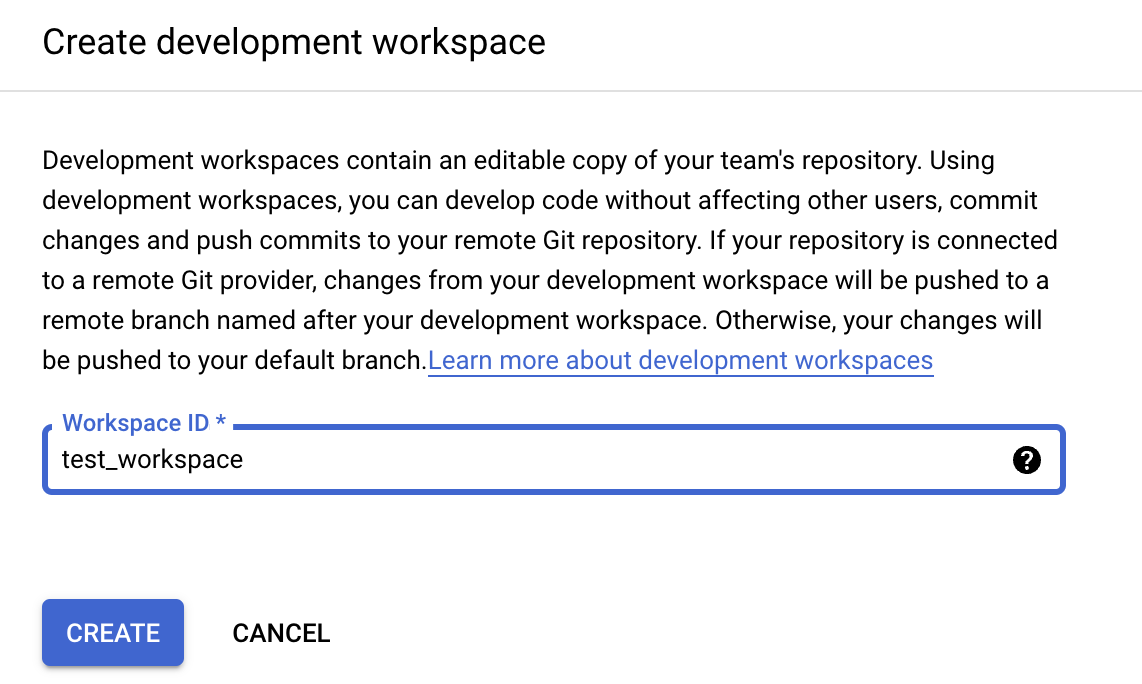Click inside the Workspace ID text field
This screenshot has height=684, width=1142.
500,460
